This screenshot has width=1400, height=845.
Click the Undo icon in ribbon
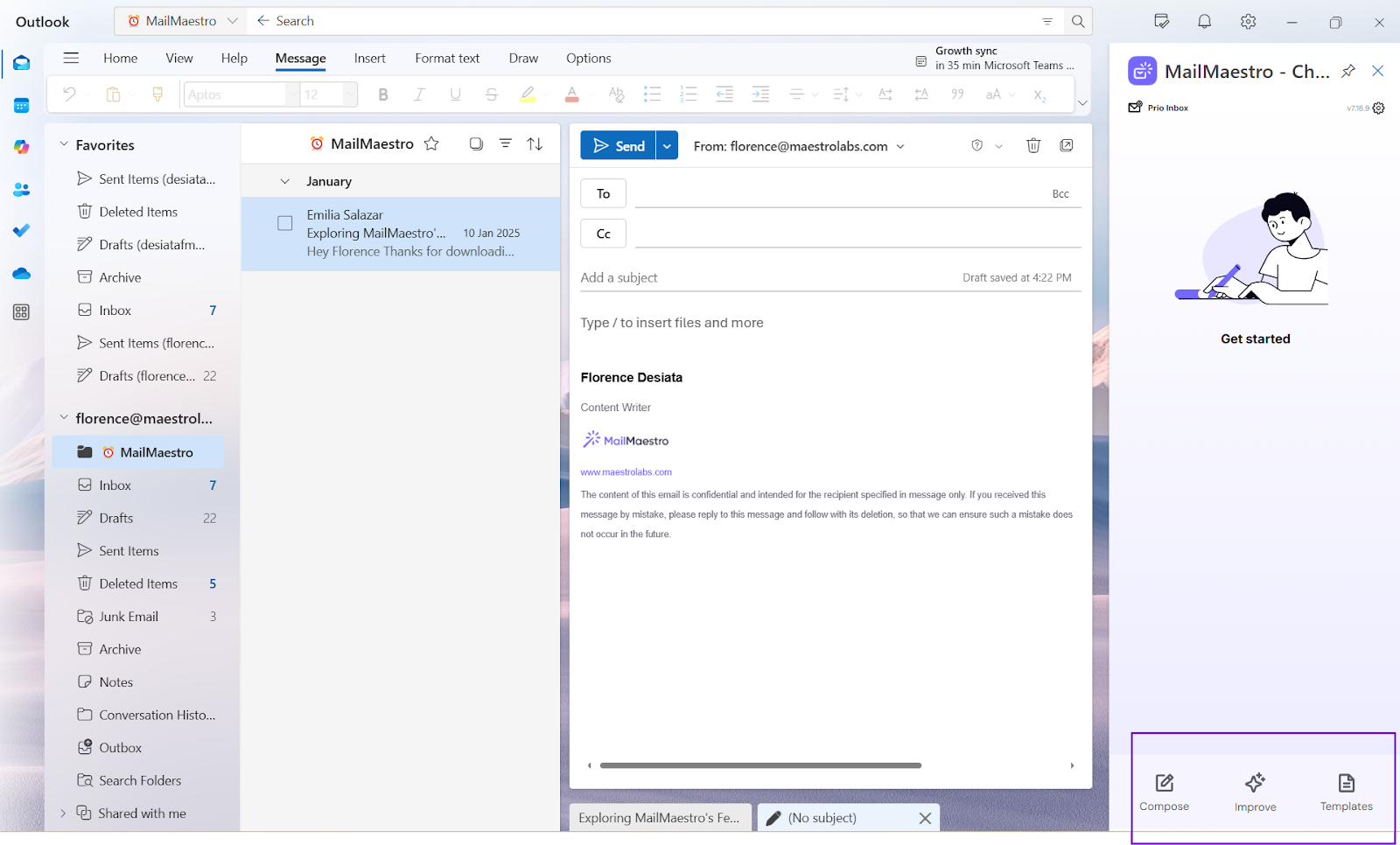point(69,94)
